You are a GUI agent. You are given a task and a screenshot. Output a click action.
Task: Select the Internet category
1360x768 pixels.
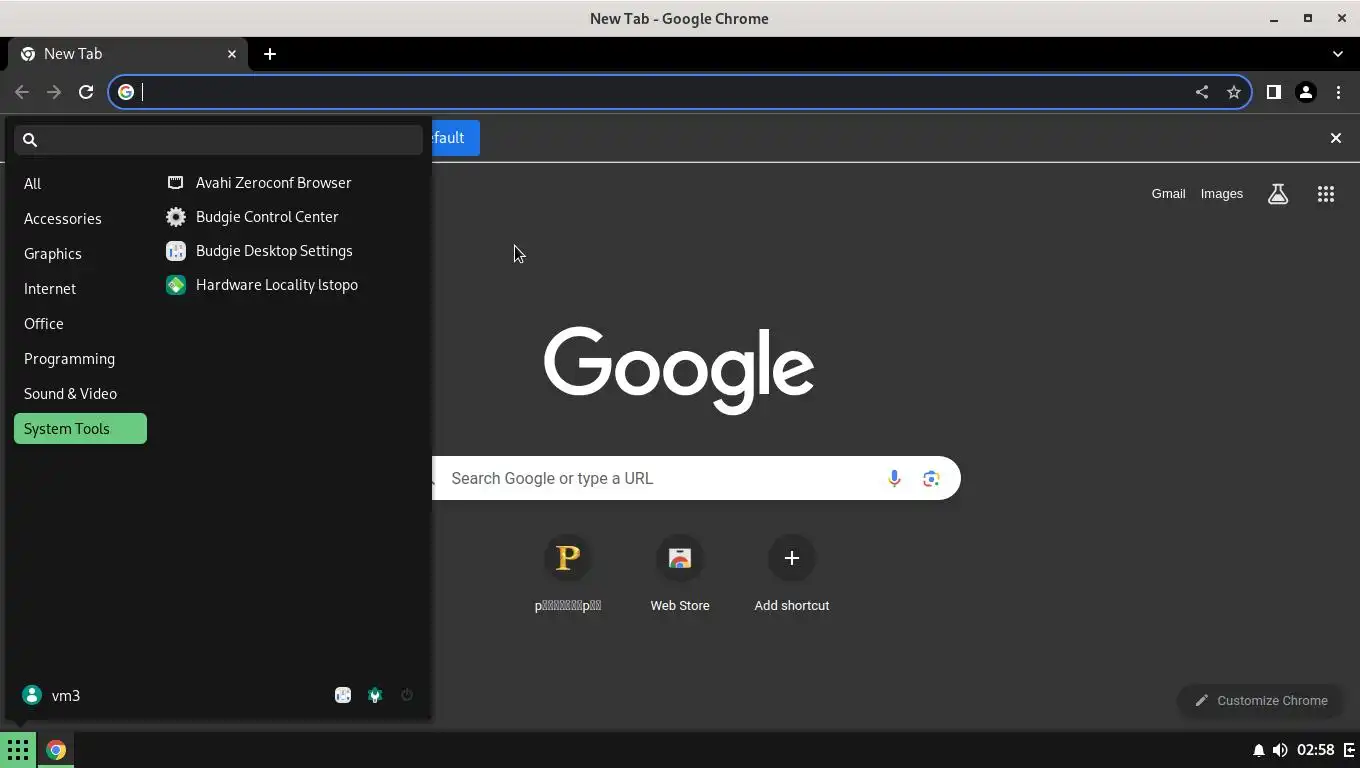pos(80,289)
